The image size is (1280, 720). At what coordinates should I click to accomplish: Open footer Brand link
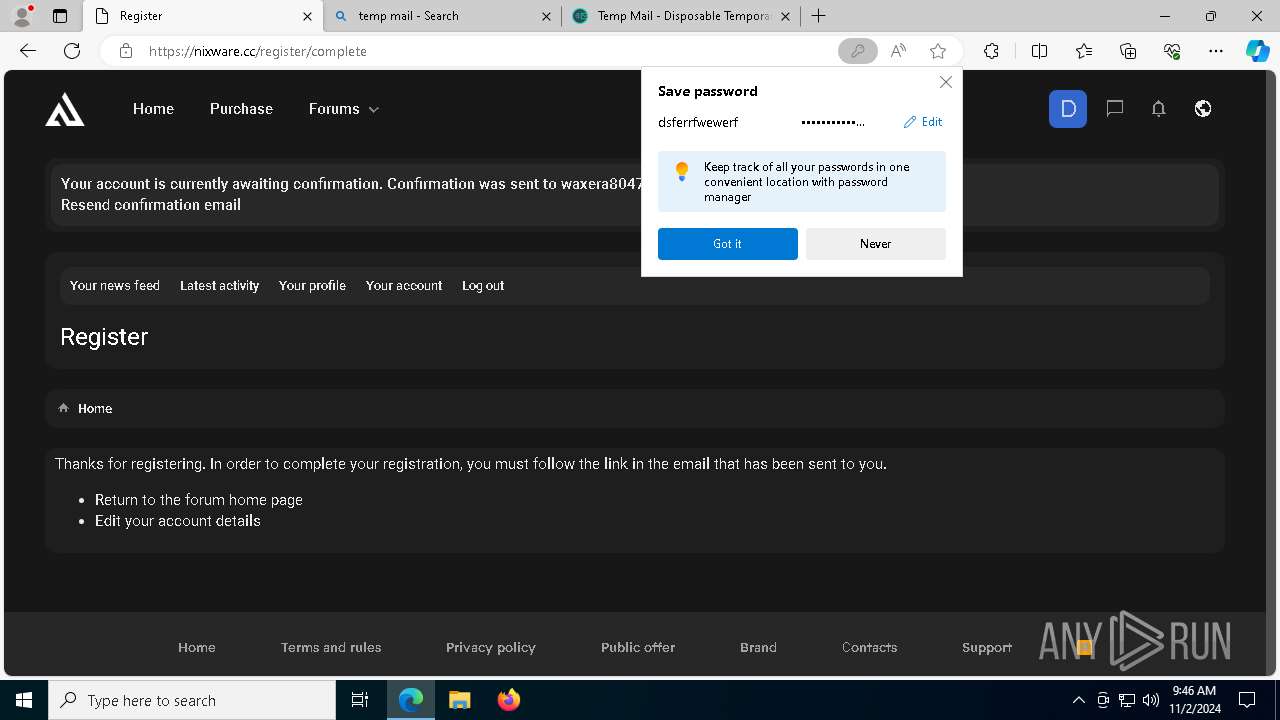pos(758,648)
